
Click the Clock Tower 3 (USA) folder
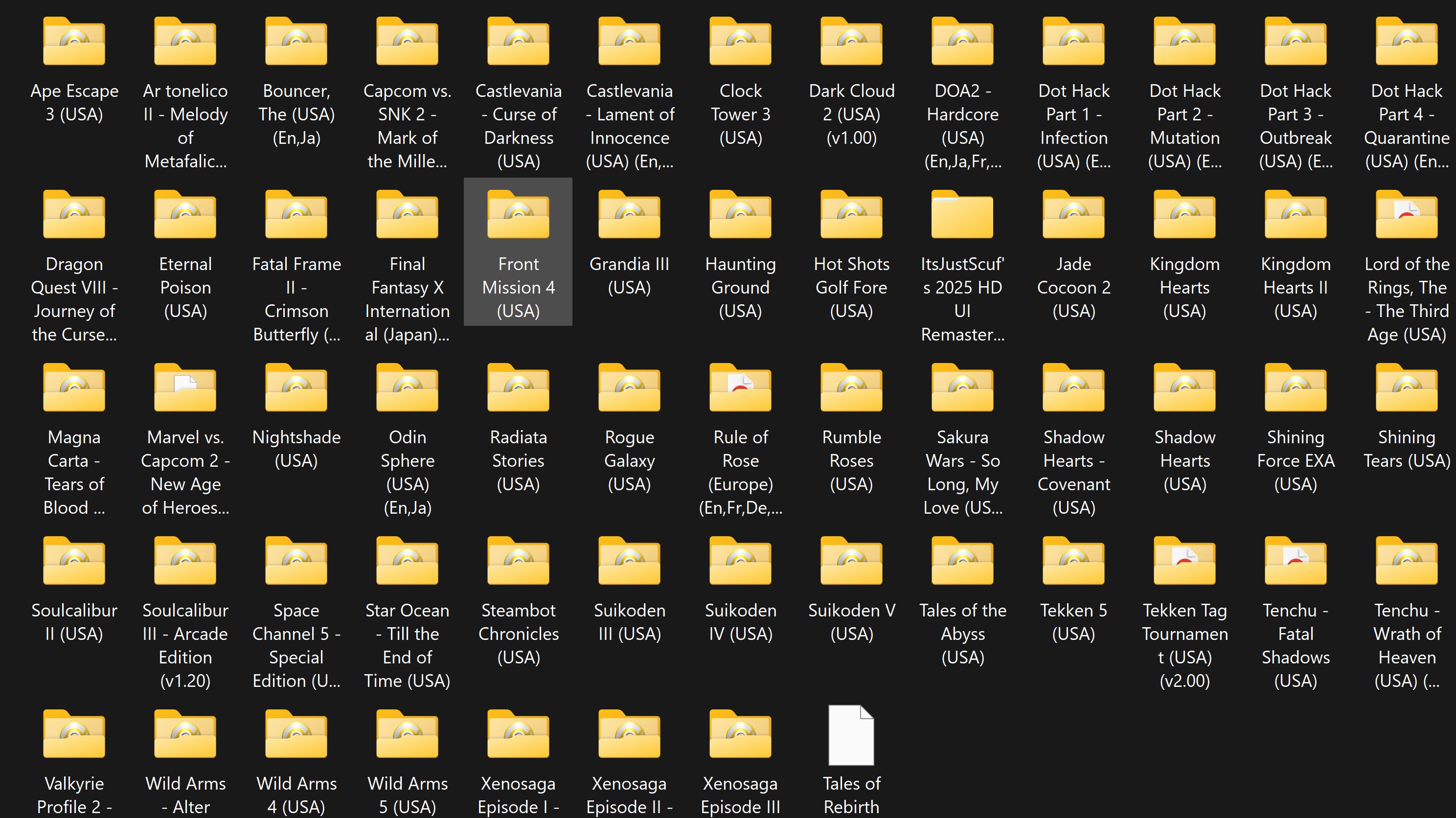740,41
